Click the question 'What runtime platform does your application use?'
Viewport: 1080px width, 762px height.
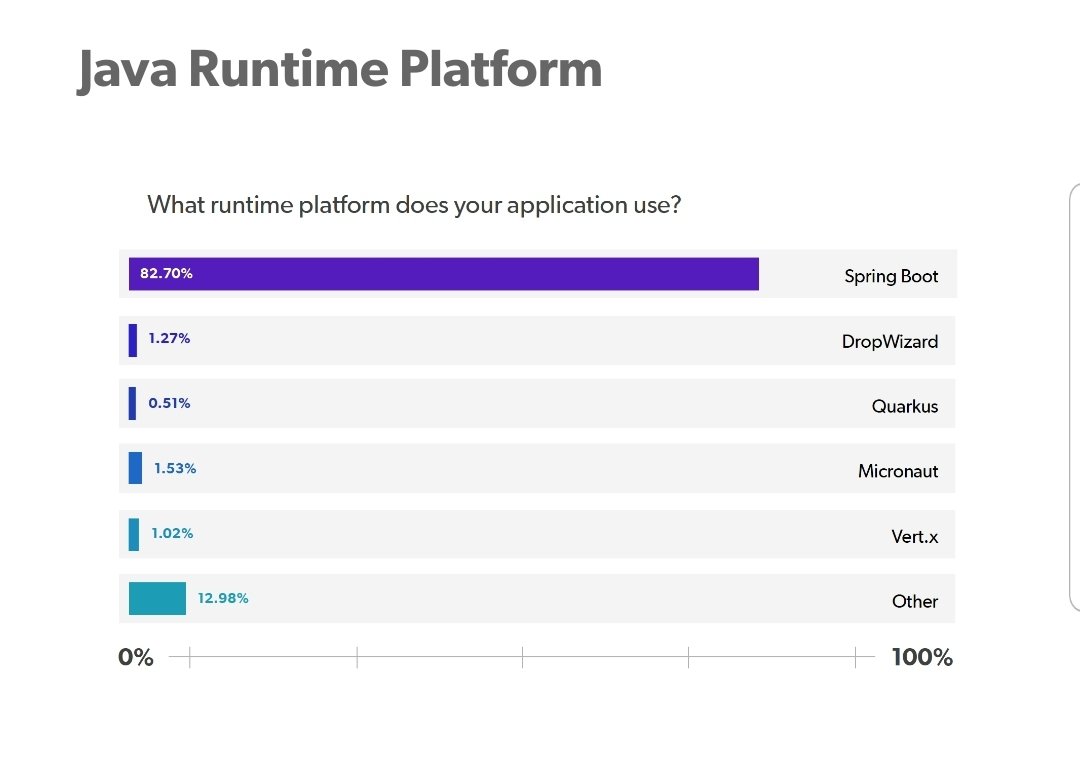414,205
